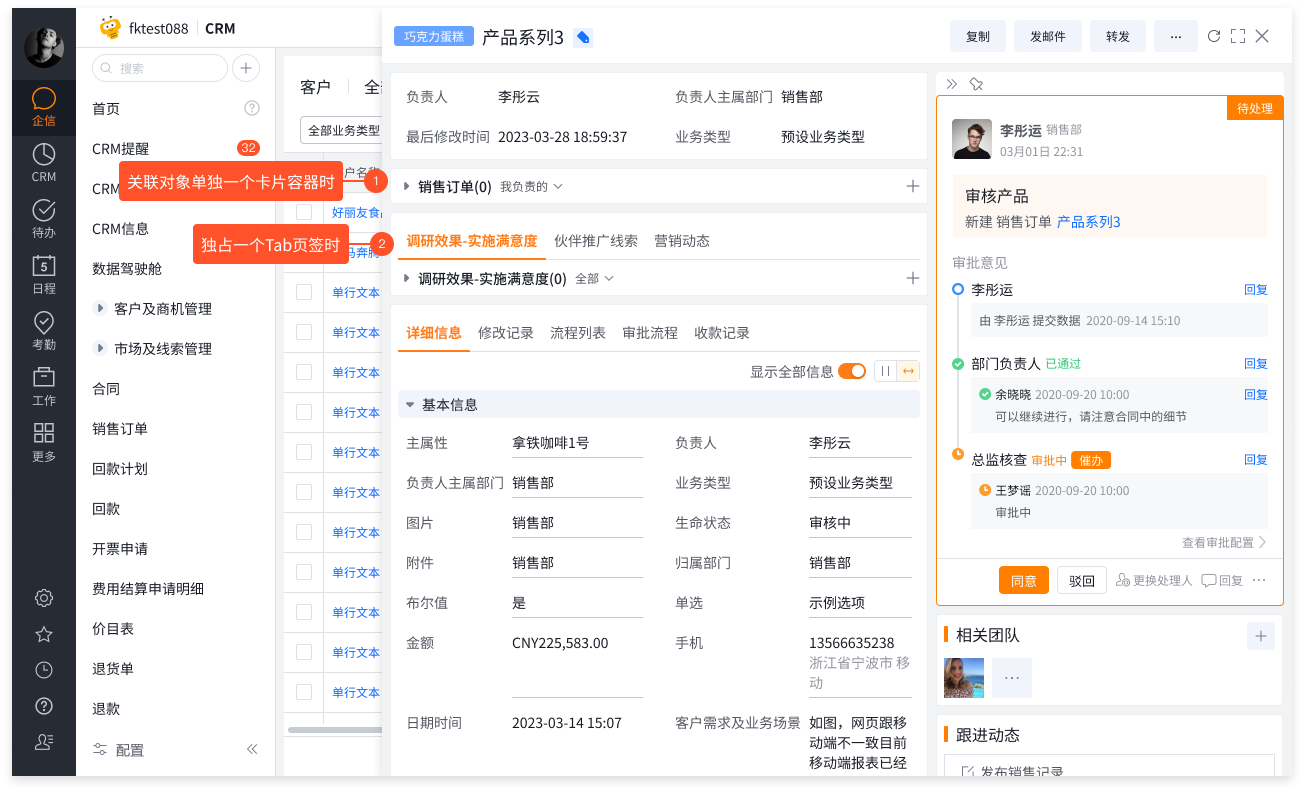Click the team member photo thumbnail

tap(964, 678)
